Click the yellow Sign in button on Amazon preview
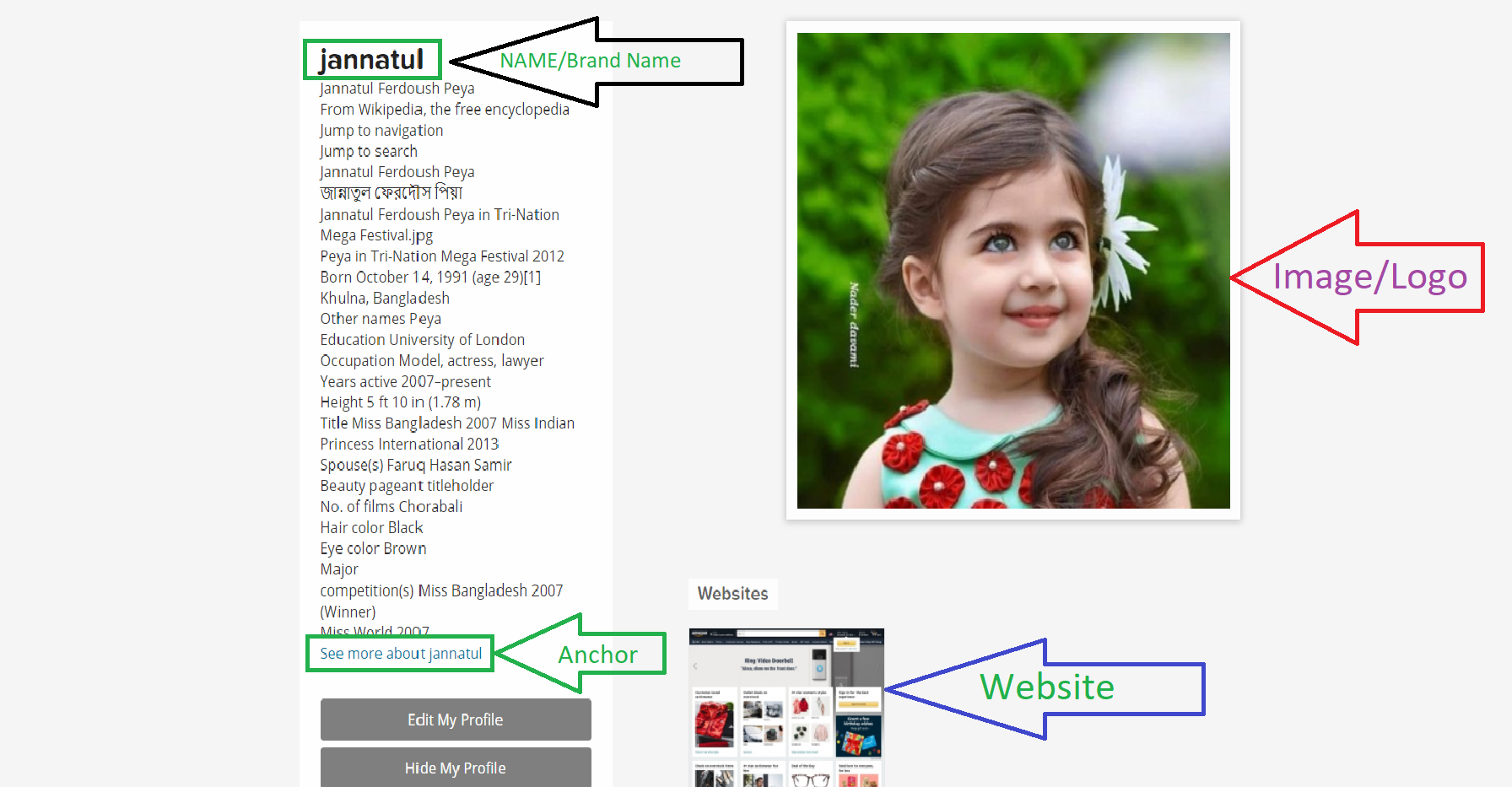This screenshot has height=787, width=1512. tap(846, 643)
